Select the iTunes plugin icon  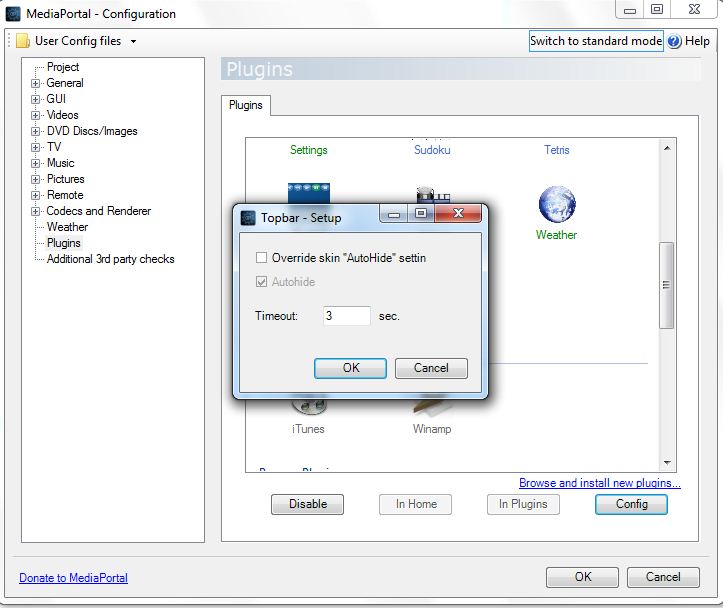point(308,406)
